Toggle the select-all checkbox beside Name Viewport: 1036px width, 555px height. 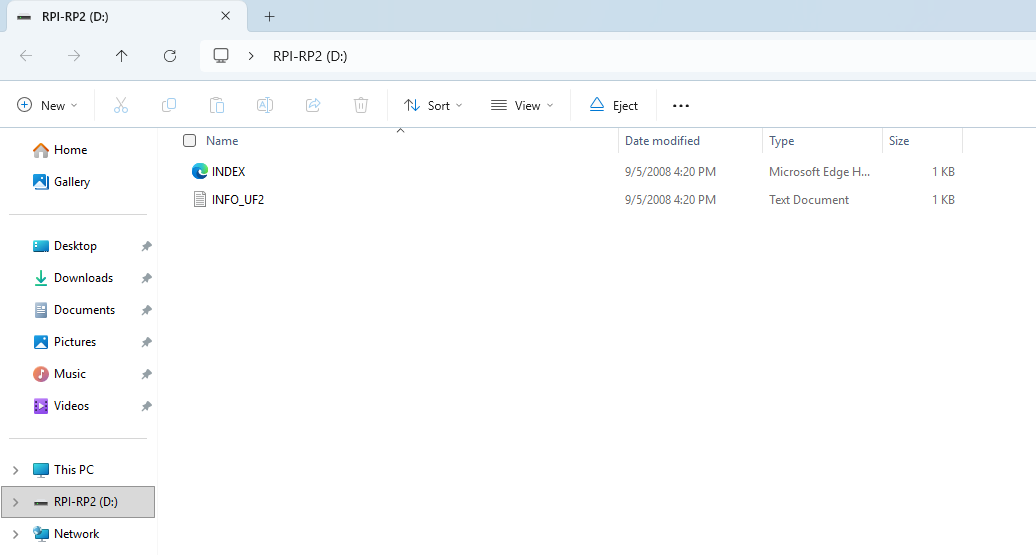(190, 141)
